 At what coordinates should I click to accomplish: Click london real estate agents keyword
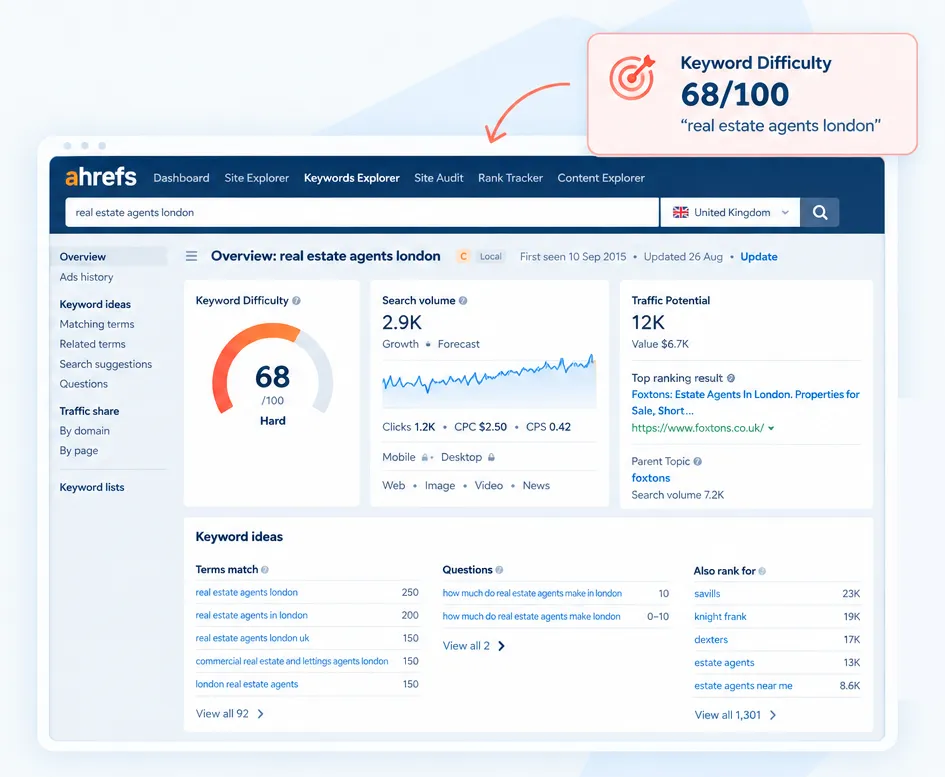point(246,684)
